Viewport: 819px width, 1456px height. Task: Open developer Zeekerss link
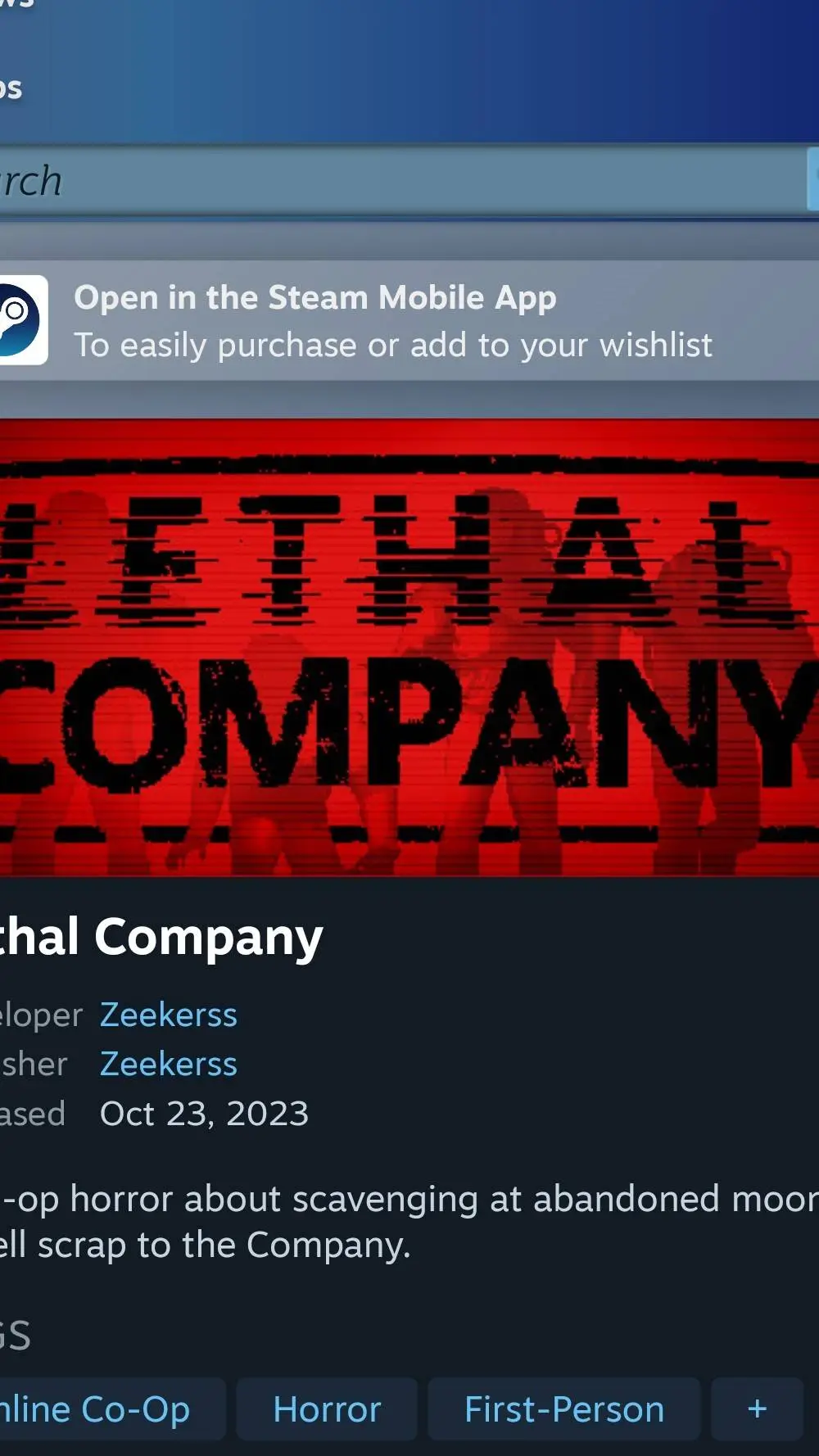[x=169, y=1015]
